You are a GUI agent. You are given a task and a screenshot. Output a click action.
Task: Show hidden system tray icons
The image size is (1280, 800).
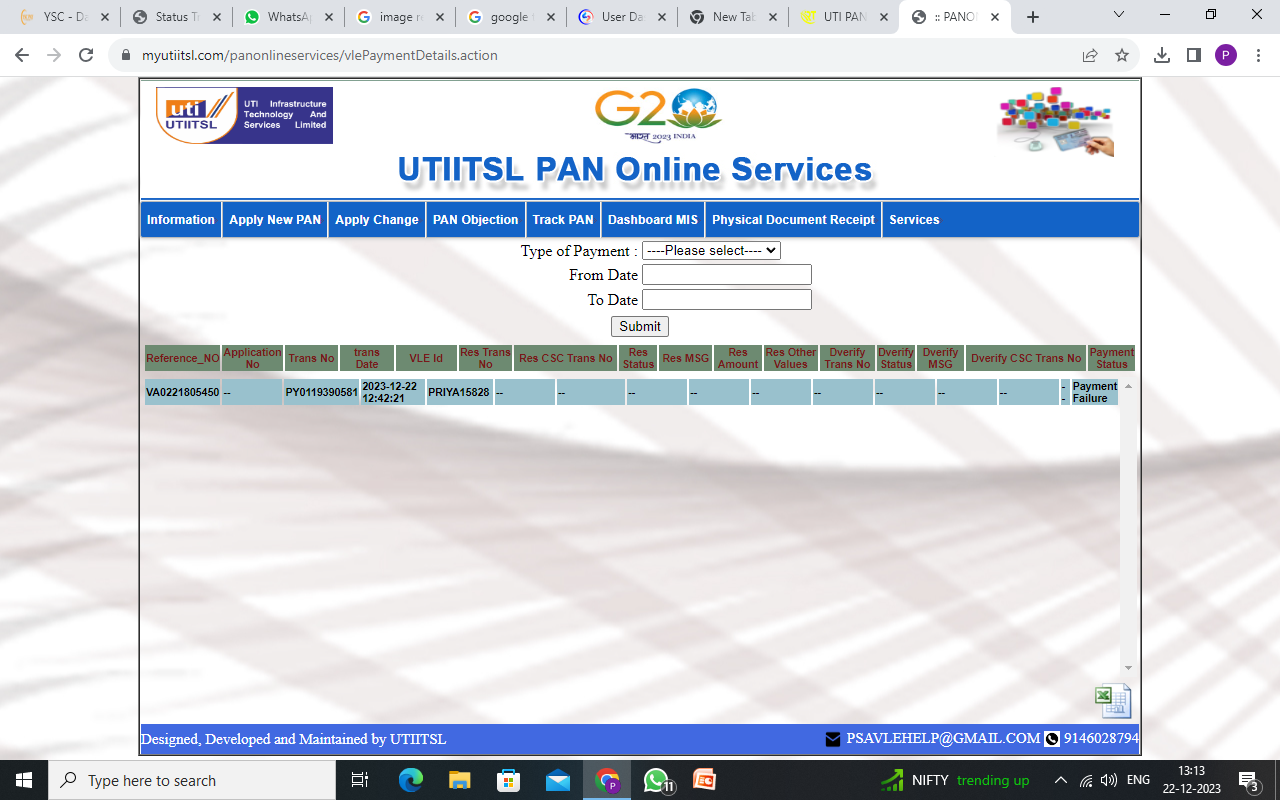pyautogui.click(x=1060, y=780)
